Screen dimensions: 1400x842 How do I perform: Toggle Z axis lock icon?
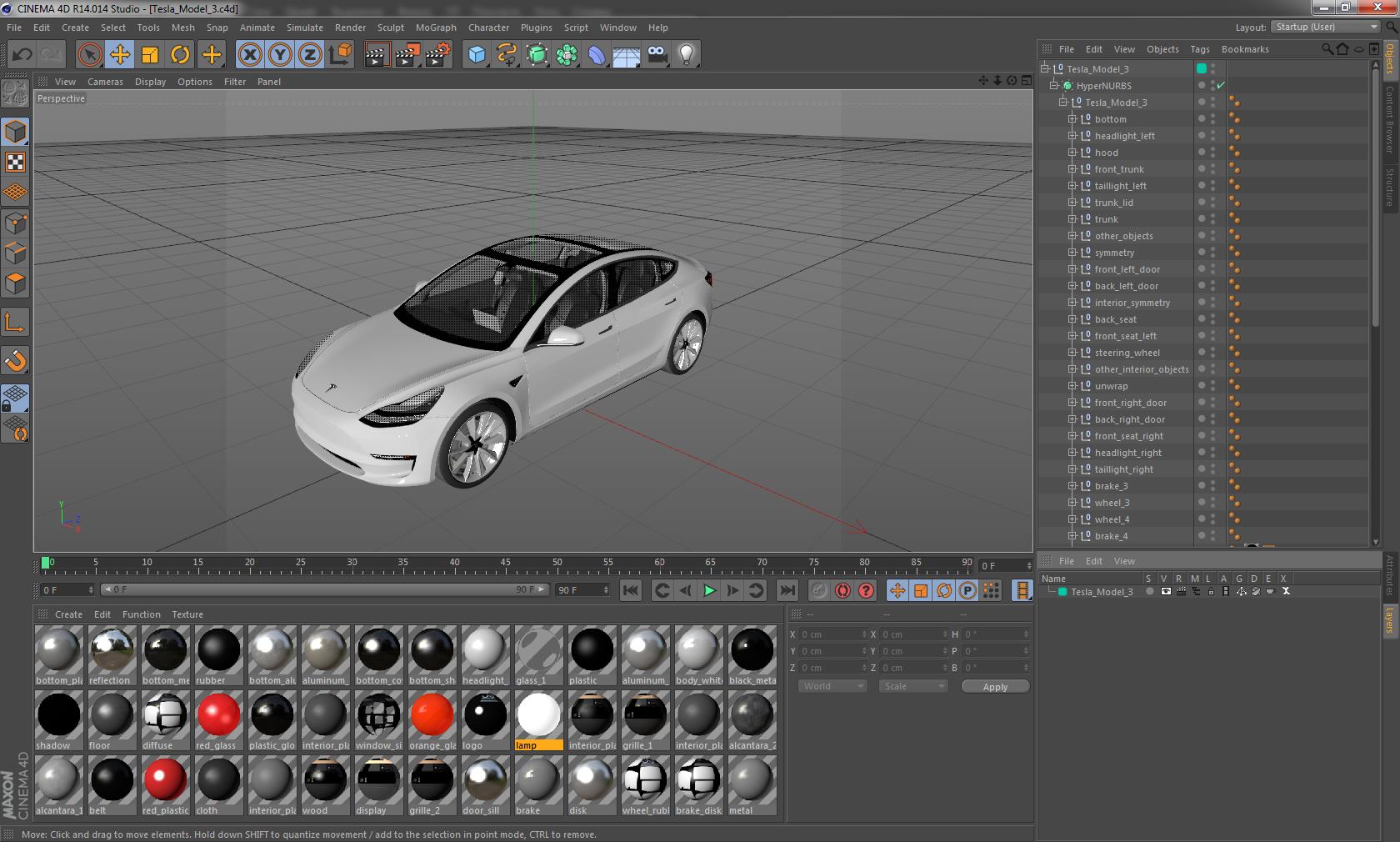[x=310, y=55]
